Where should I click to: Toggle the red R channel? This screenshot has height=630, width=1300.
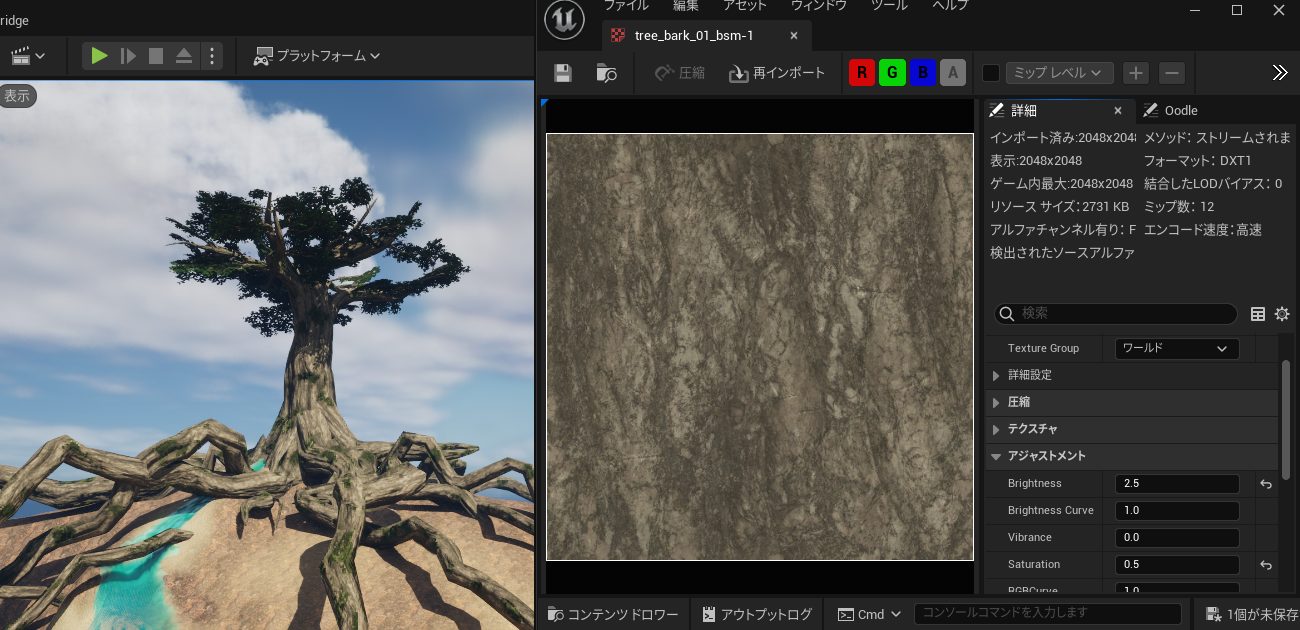click(x=861, y=73)
